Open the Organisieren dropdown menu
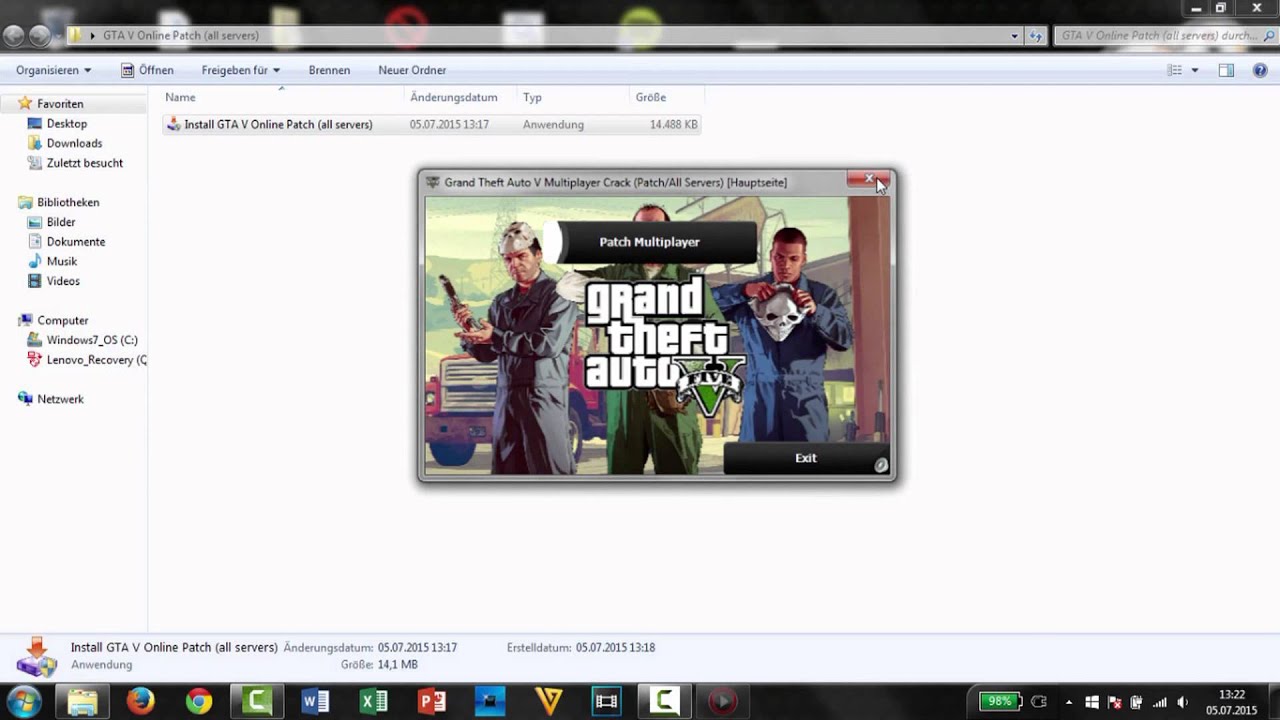 (54, 70)
